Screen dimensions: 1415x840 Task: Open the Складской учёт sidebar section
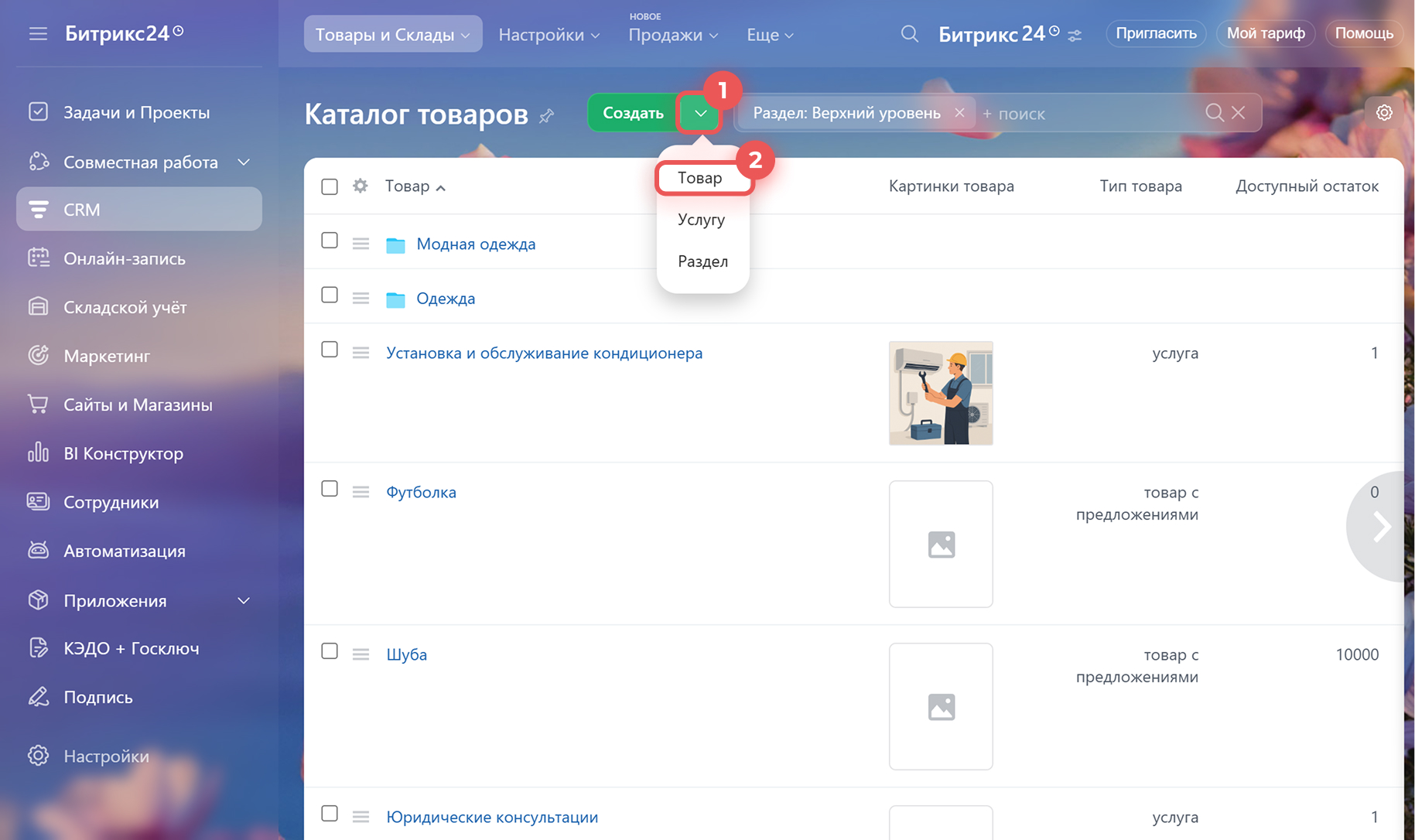(x=125, y=307)
